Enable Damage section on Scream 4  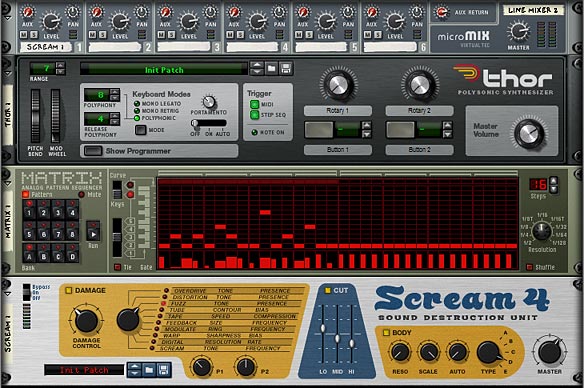(69, 290)
